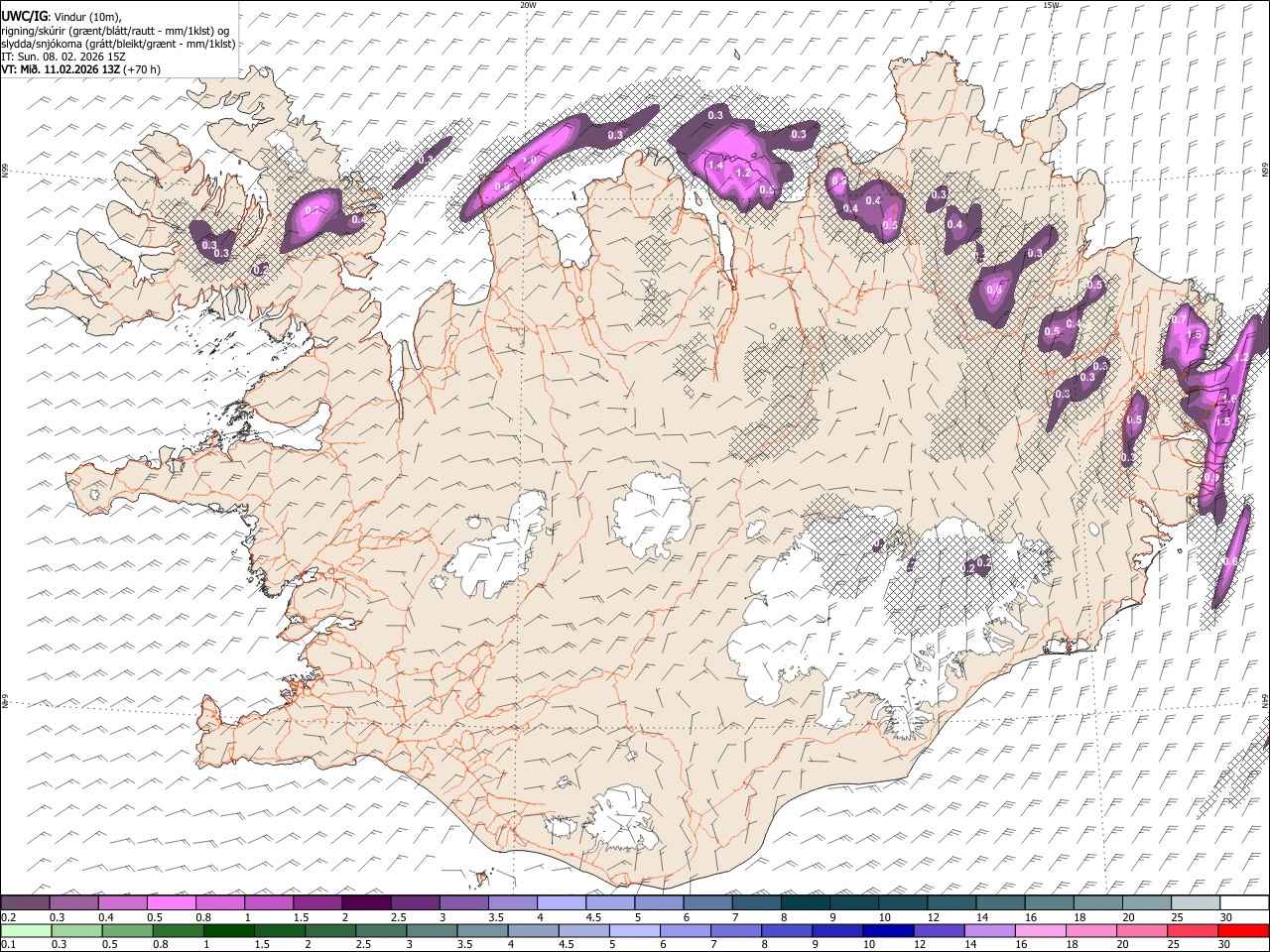Screen dimensions: 1270x952
Task: Click the "IT: Sun. 08. 02. 2026 15Z" line
Action: [63, 57]
